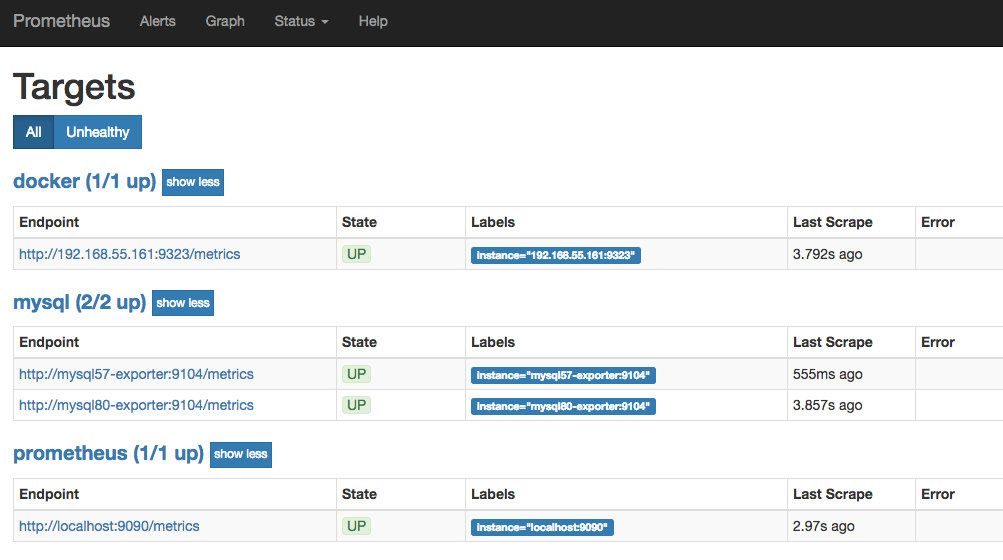Viewport: 1003px width, 560px height.
Task: Collapse prometheus targets with show less
Action: pyautogui.click(x=241, y=454)
